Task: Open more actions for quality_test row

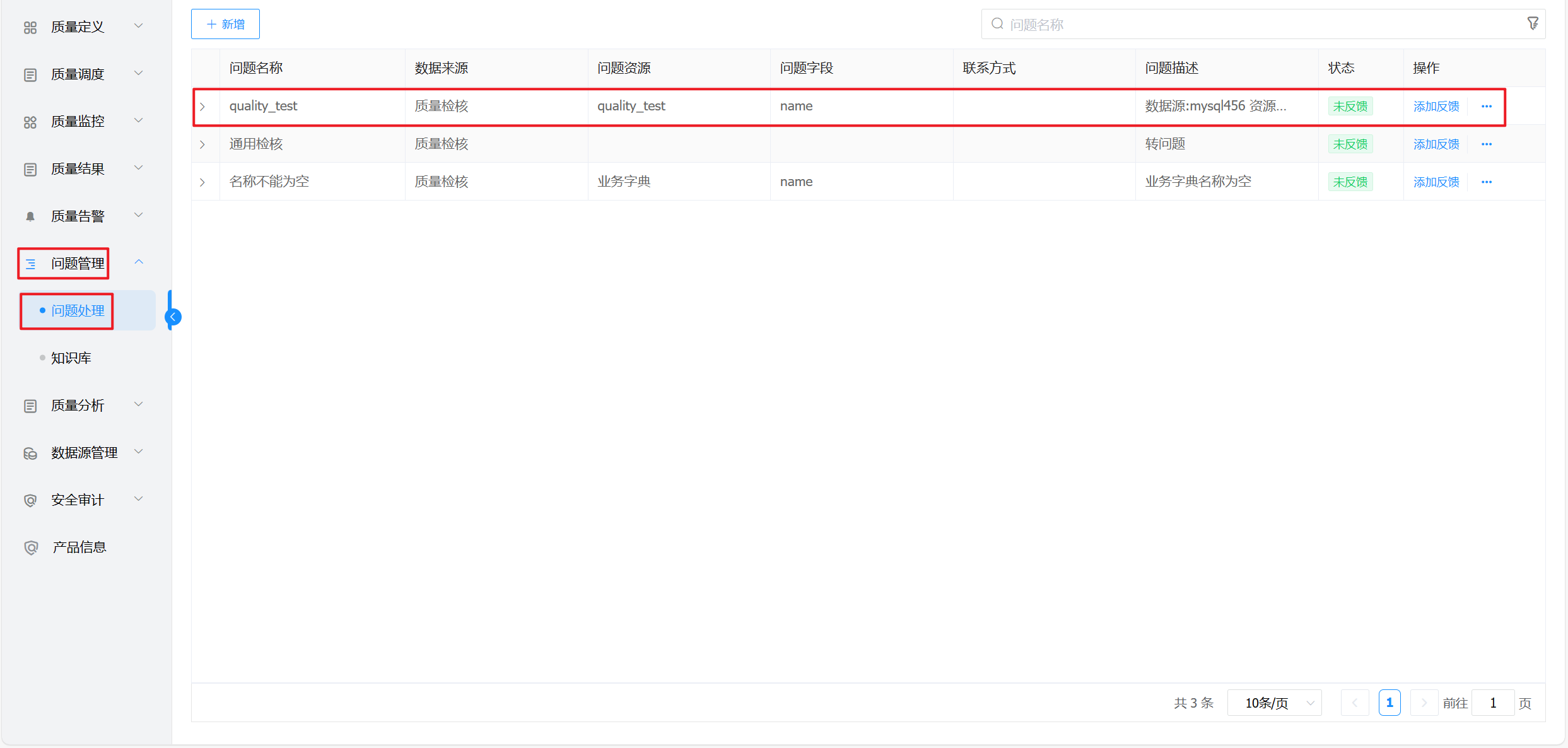Action: pyautogui.click(x=1486, y=107)
